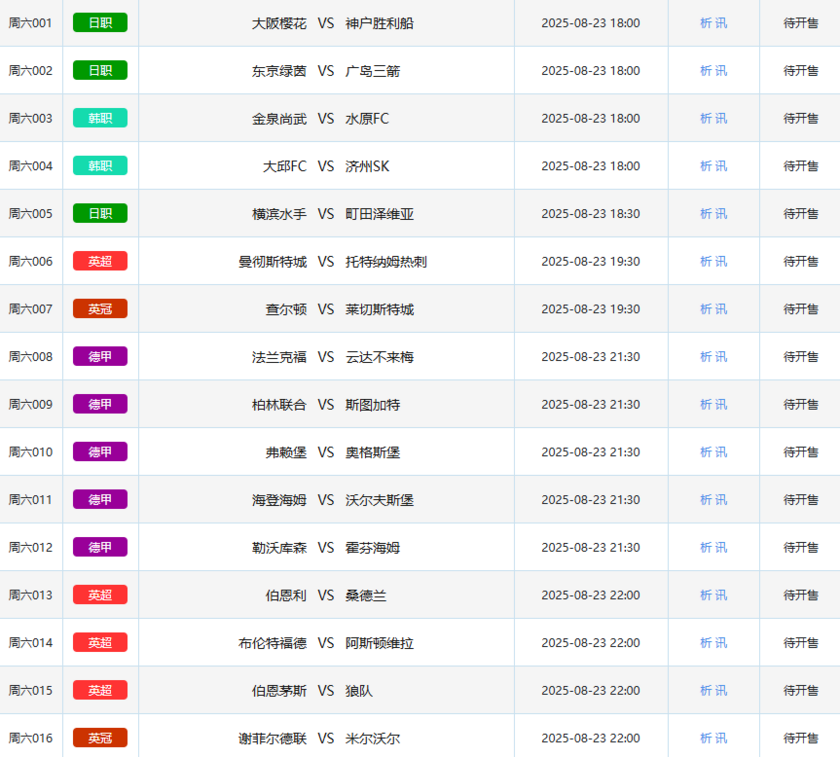Open 讯 news link for 东京绿茵 match
Image resolution: width=840 pixels, height=757 pixels.
(x=721, y=71)
